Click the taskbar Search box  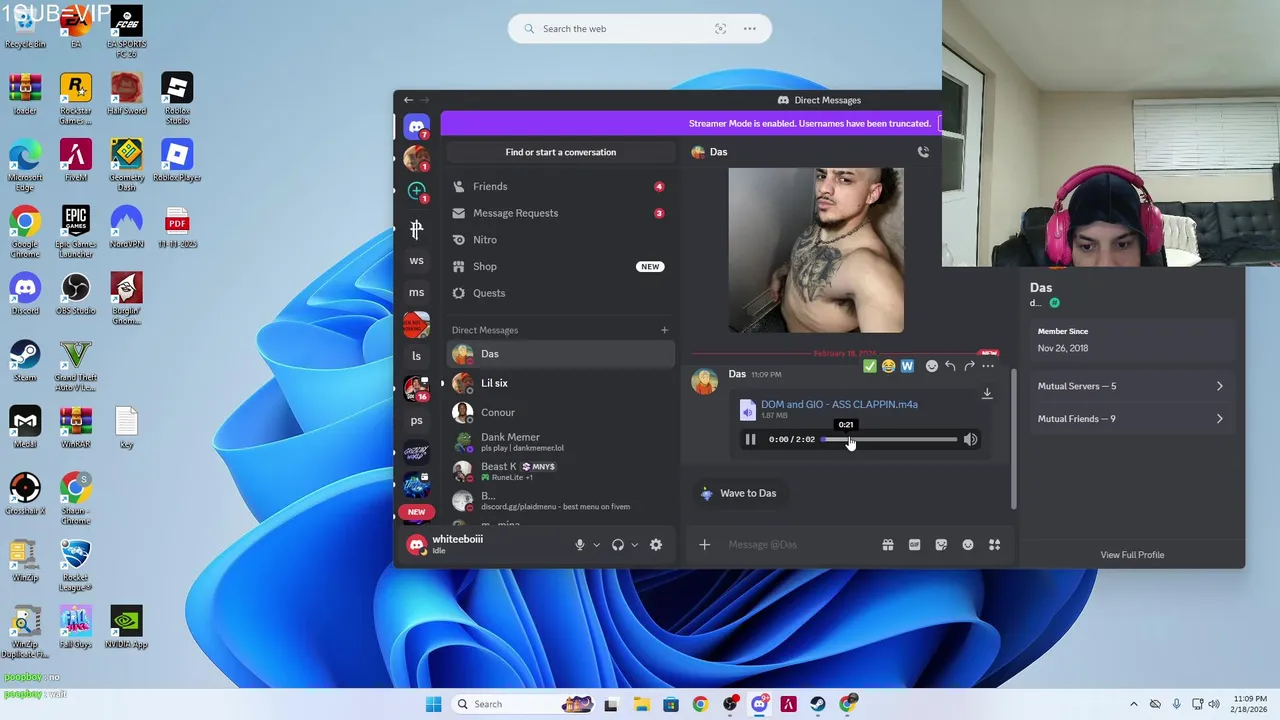coord(525,704)
